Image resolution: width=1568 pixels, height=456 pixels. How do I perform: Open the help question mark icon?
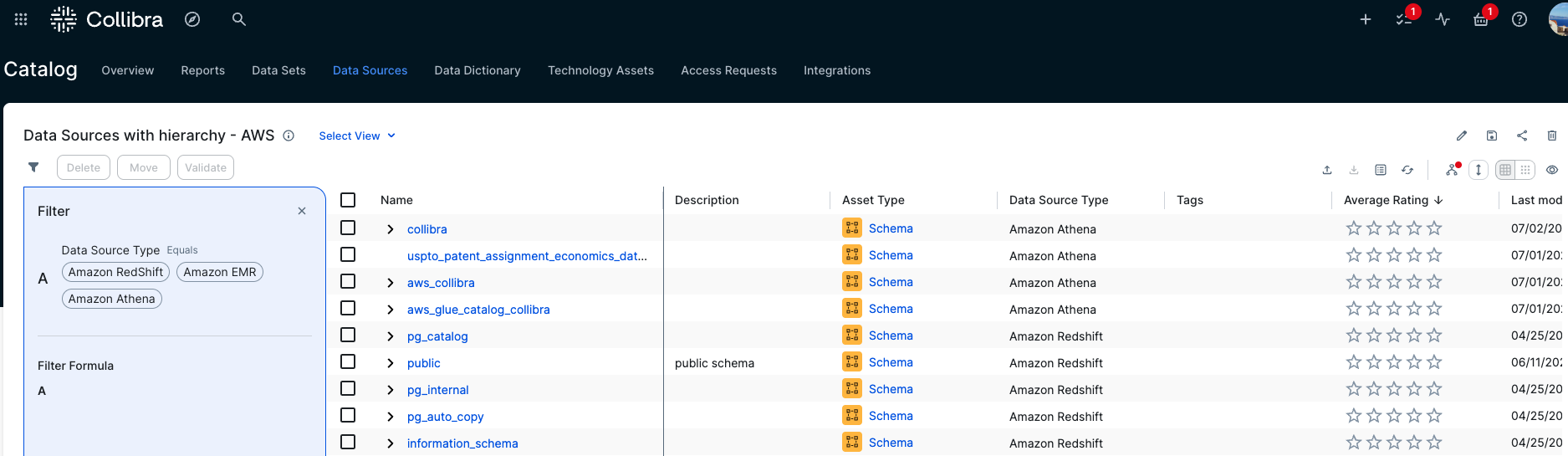(1519, 19)
